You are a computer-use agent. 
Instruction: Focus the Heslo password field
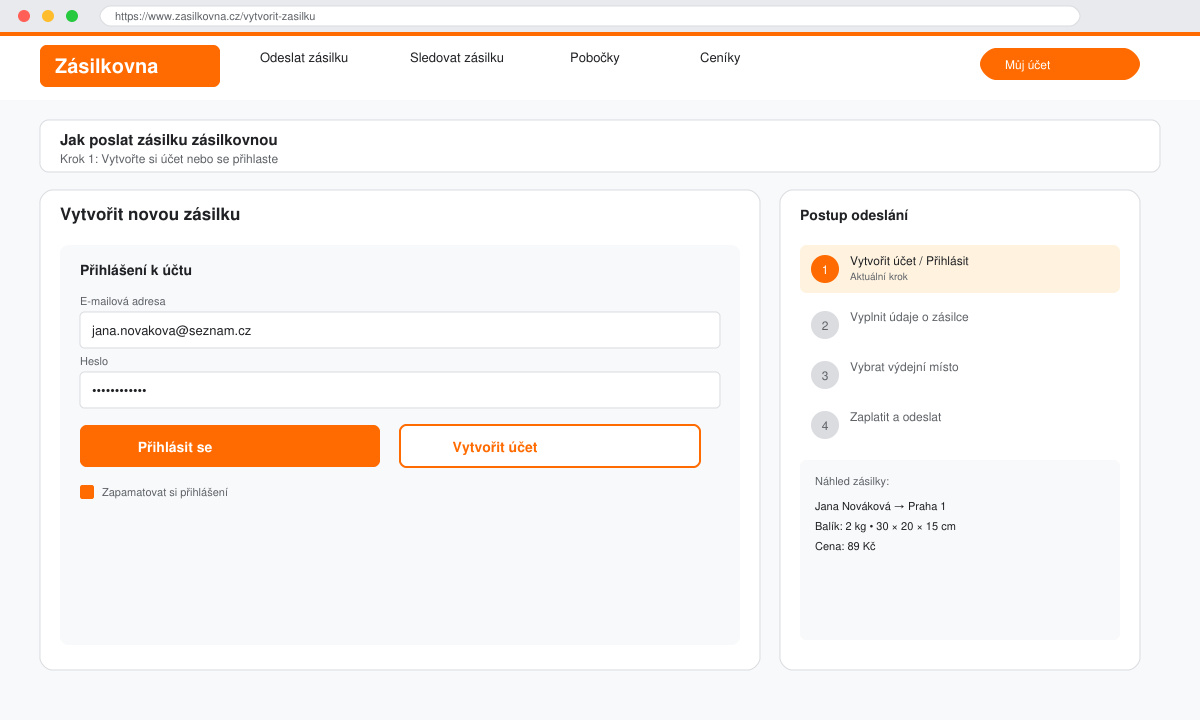tap(400, 390)
